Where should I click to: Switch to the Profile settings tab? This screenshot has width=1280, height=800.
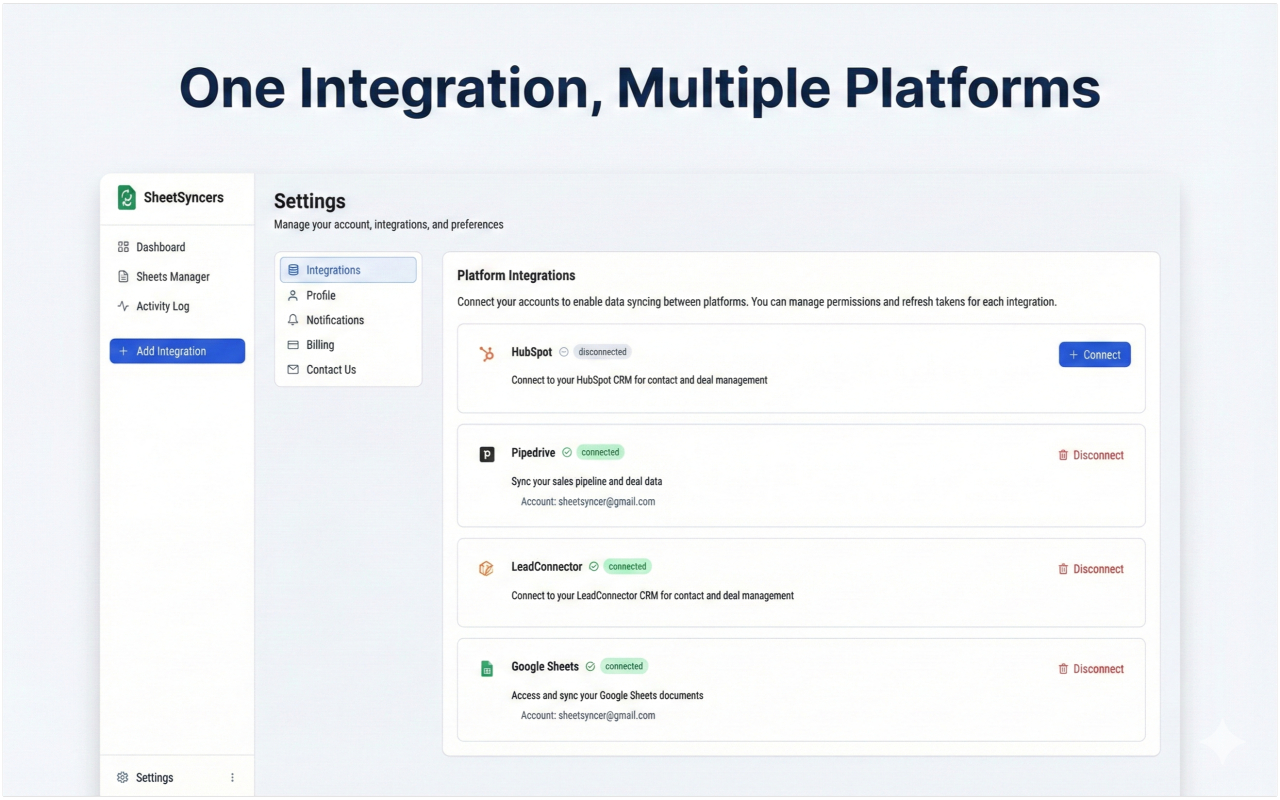click(320, 295)
